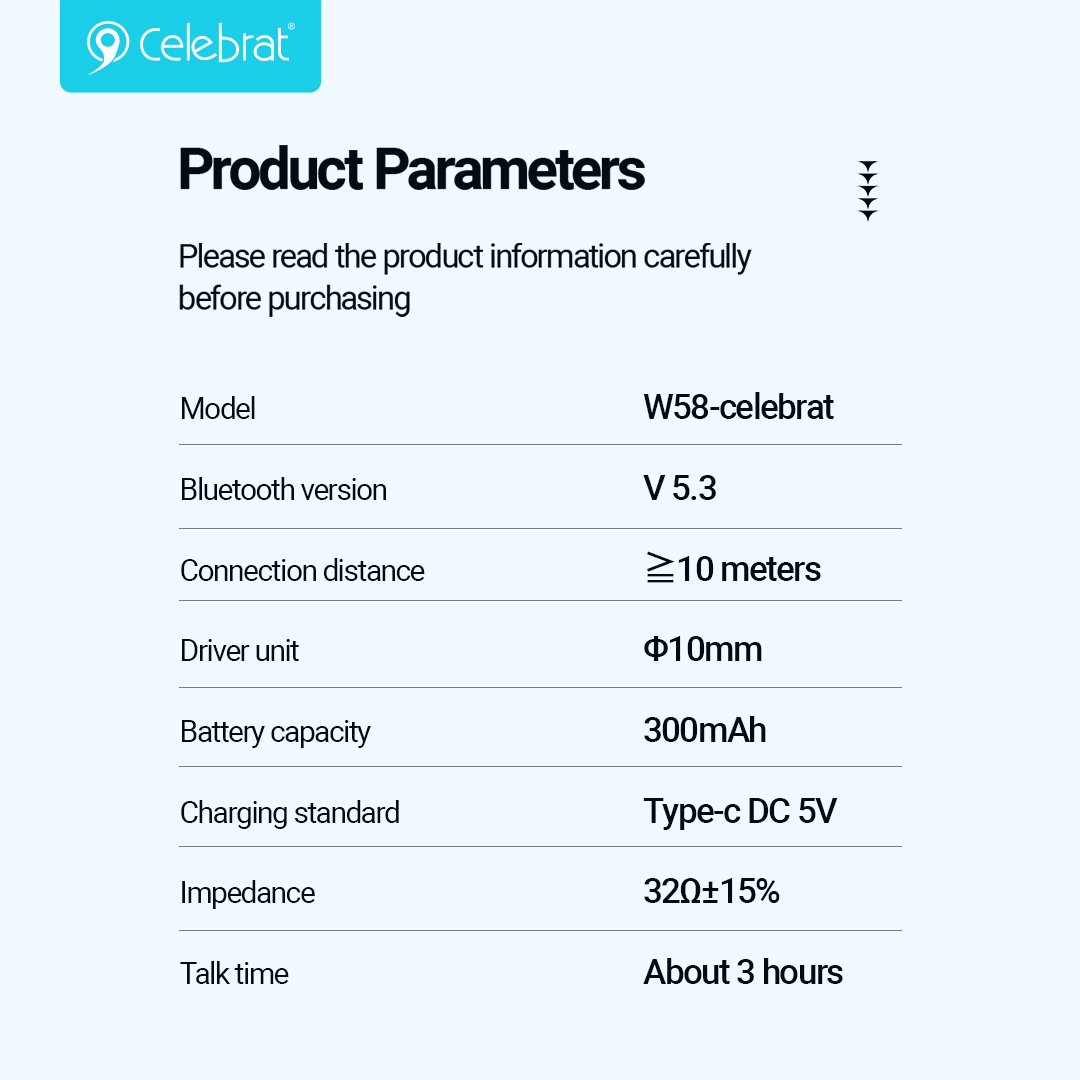Click the Driver unit label
The height and width of the screenshot is (1080, 1080).
(x=239, y=652)
